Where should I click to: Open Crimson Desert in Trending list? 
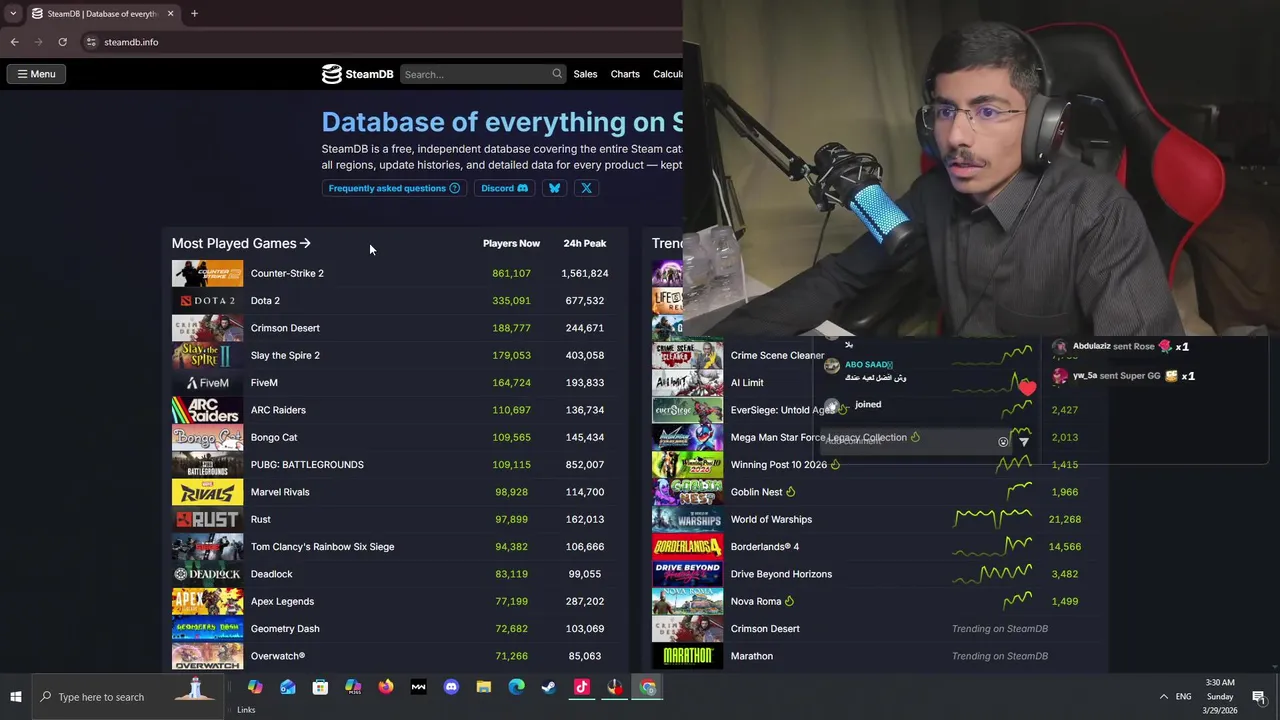(765, 628)
